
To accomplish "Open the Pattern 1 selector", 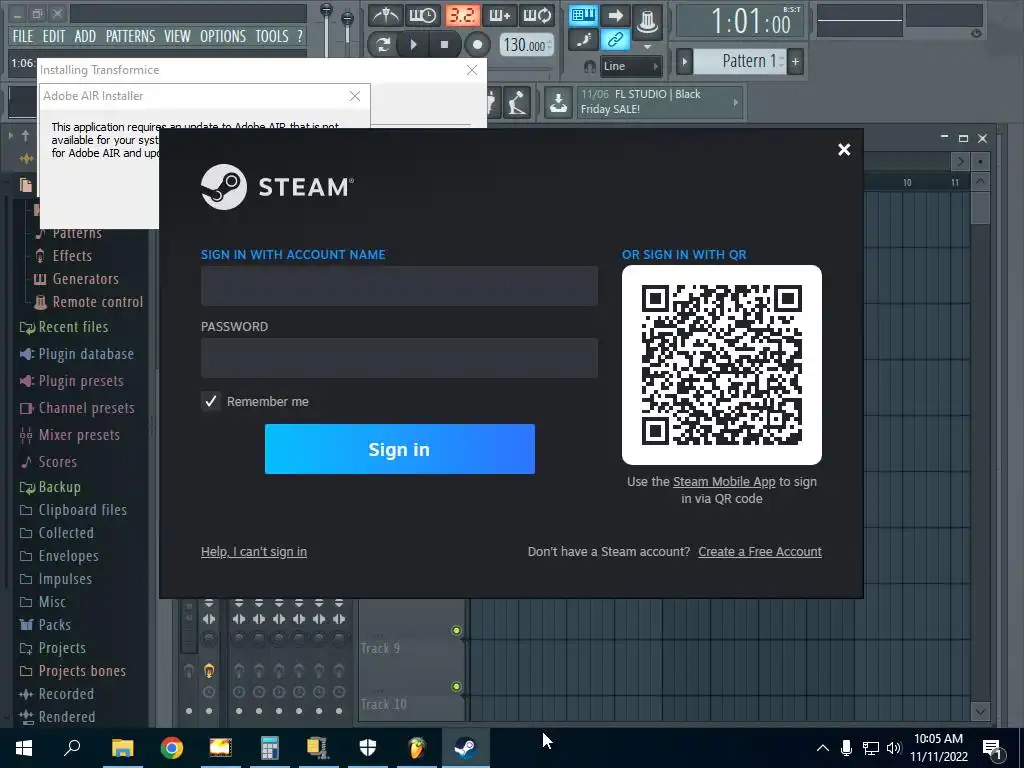I will (x=739, y=61).
